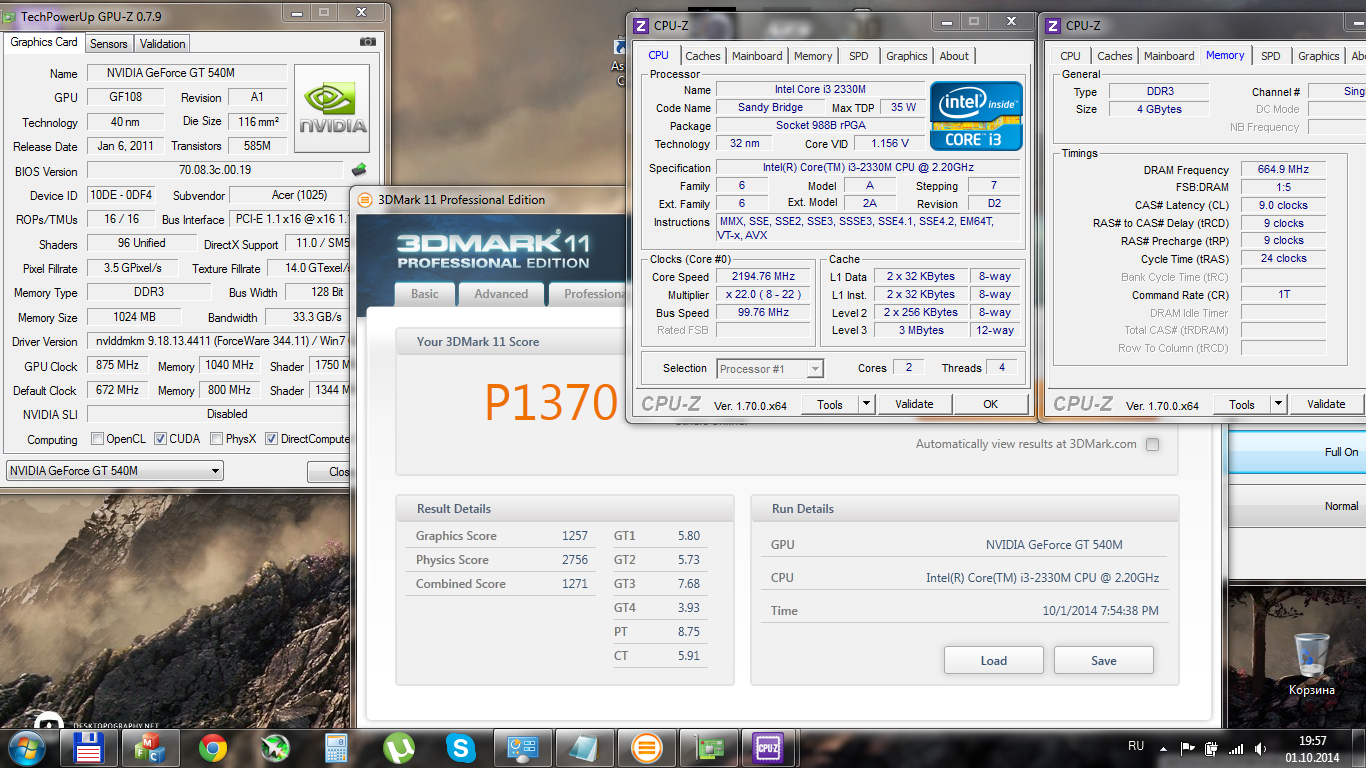Image resolution: width=1366 pixels, height=768 pixels.
Task: Click Validate in CPU-Z CPU window
Action: point(914,404)
